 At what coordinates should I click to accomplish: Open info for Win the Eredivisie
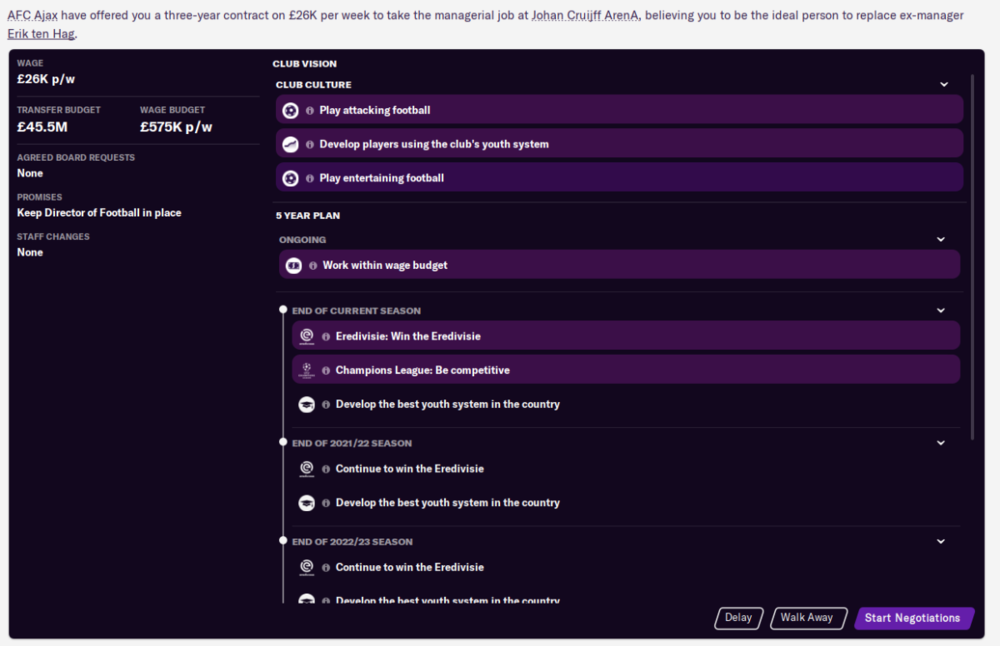[326, 336]
